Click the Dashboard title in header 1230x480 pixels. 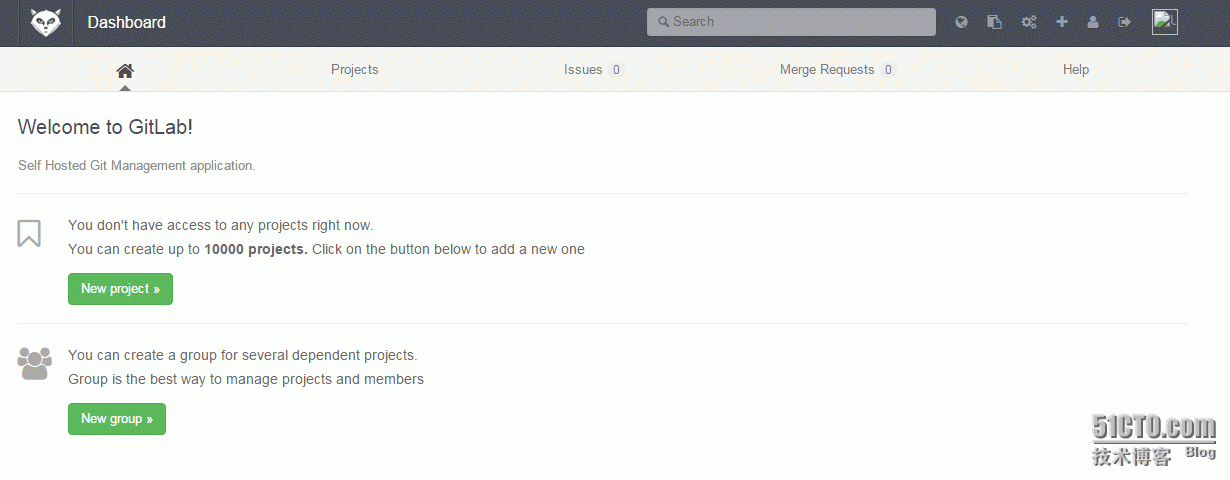[127, 22]
